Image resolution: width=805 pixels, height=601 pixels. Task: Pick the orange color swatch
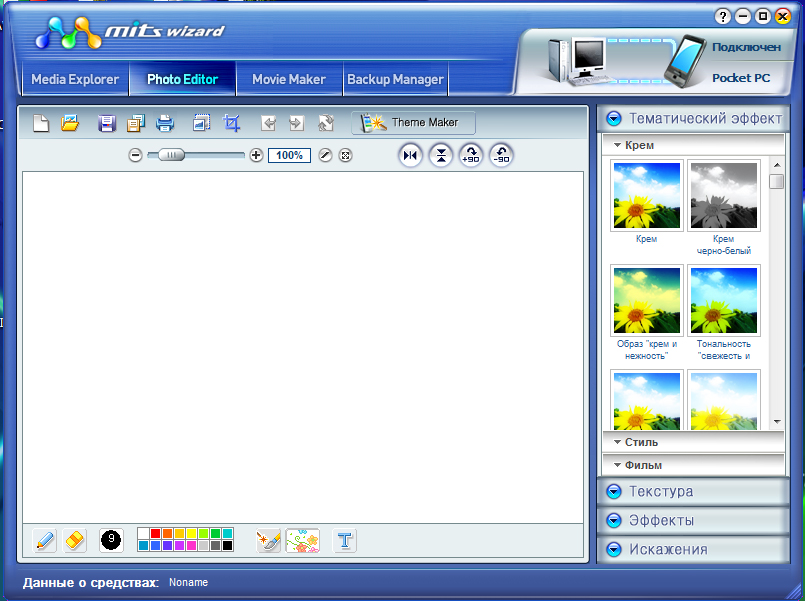click(167, 534)
